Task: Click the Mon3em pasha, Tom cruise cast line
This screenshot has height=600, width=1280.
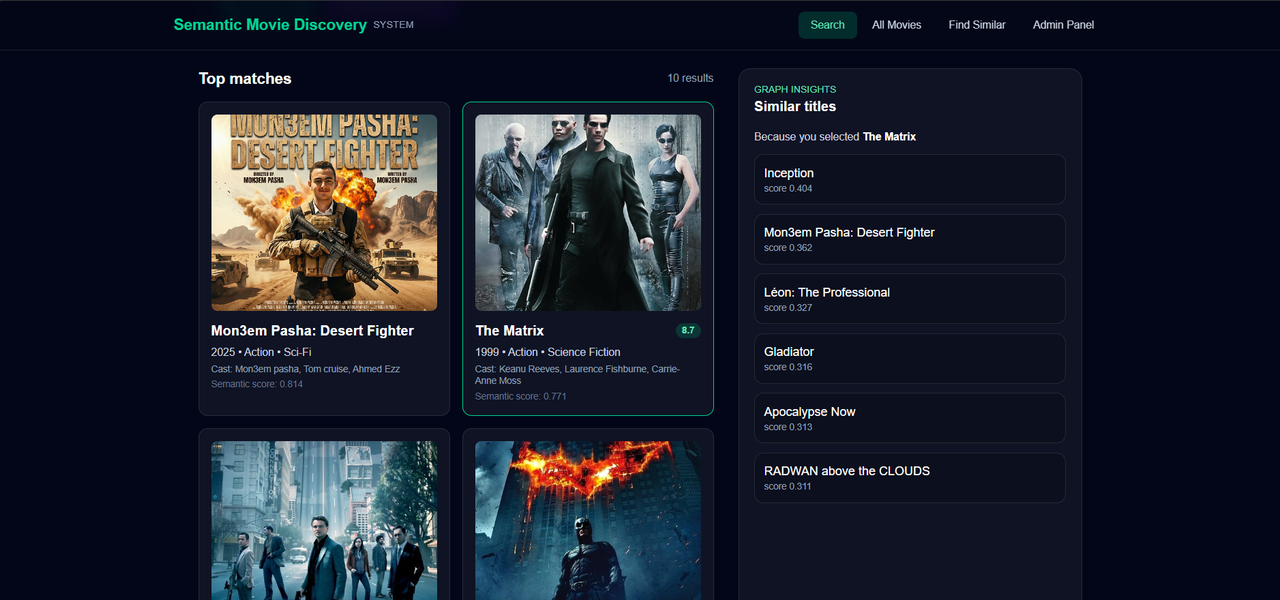Action: coord(305,369)
